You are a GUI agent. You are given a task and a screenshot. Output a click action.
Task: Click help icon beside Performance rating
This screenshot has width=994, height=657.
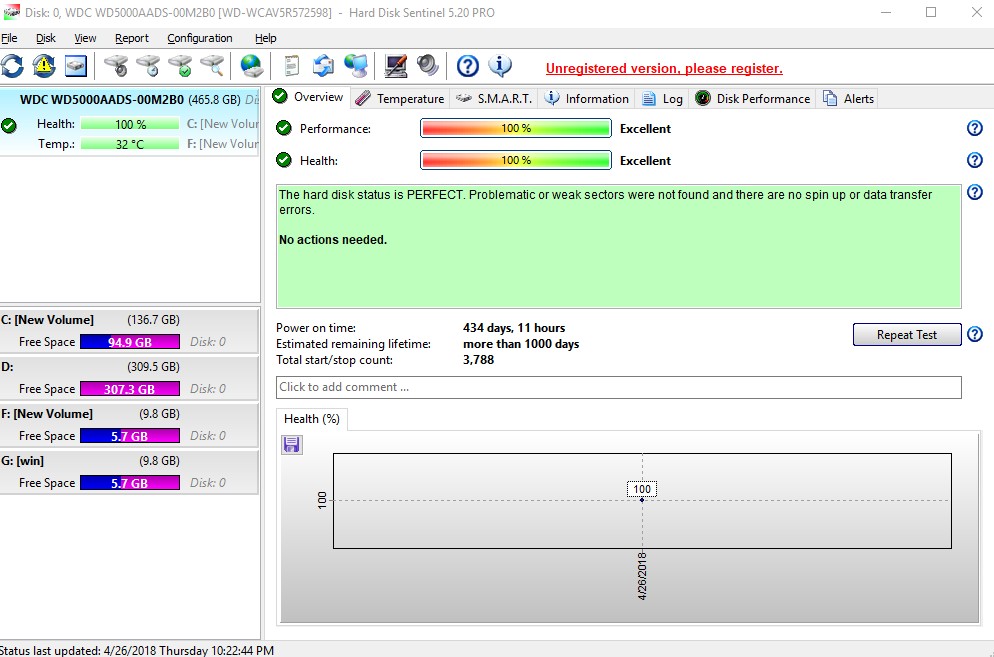pos(975,128)
